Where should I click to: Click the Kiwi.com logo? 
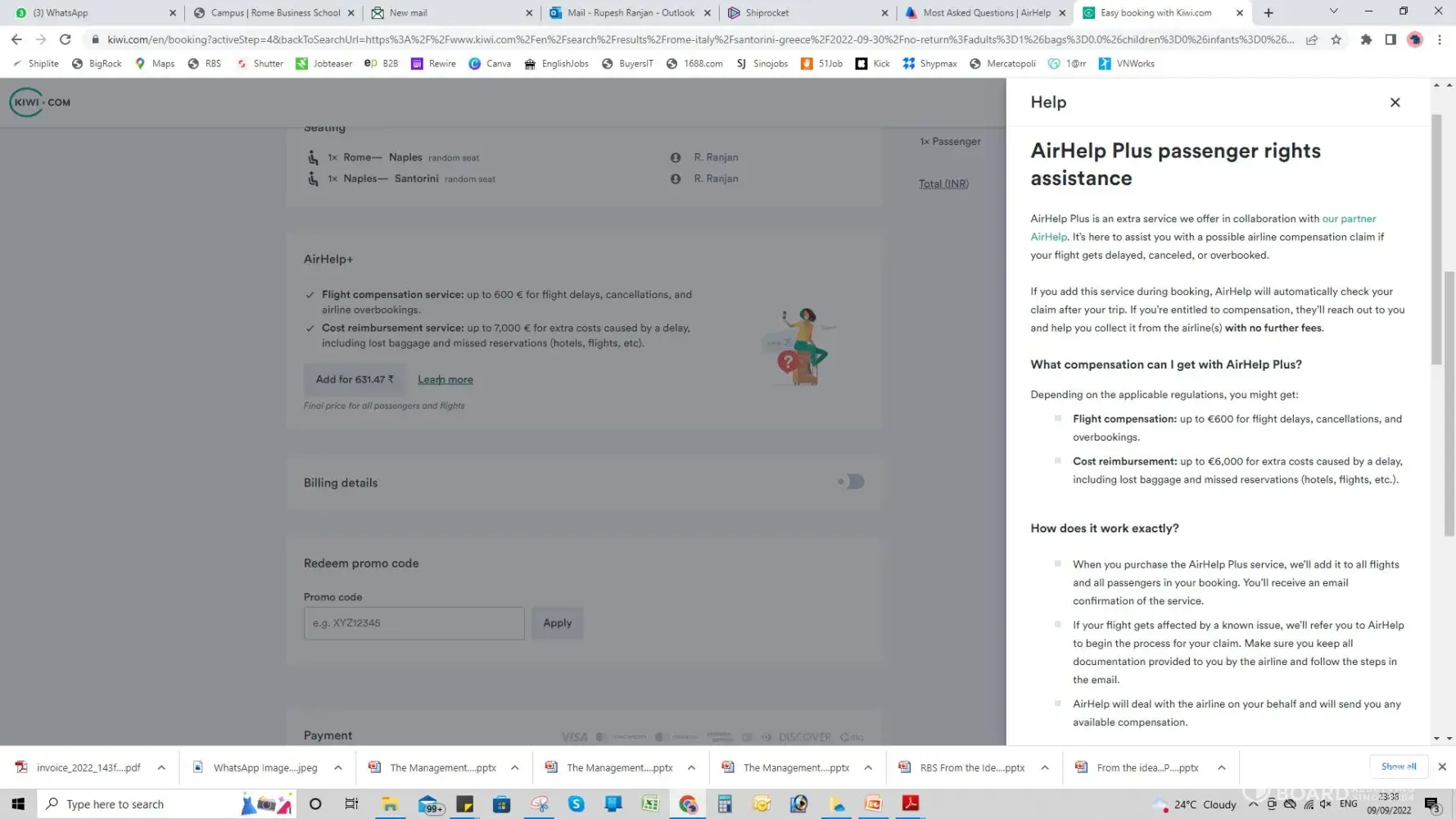tap(40, 102)
